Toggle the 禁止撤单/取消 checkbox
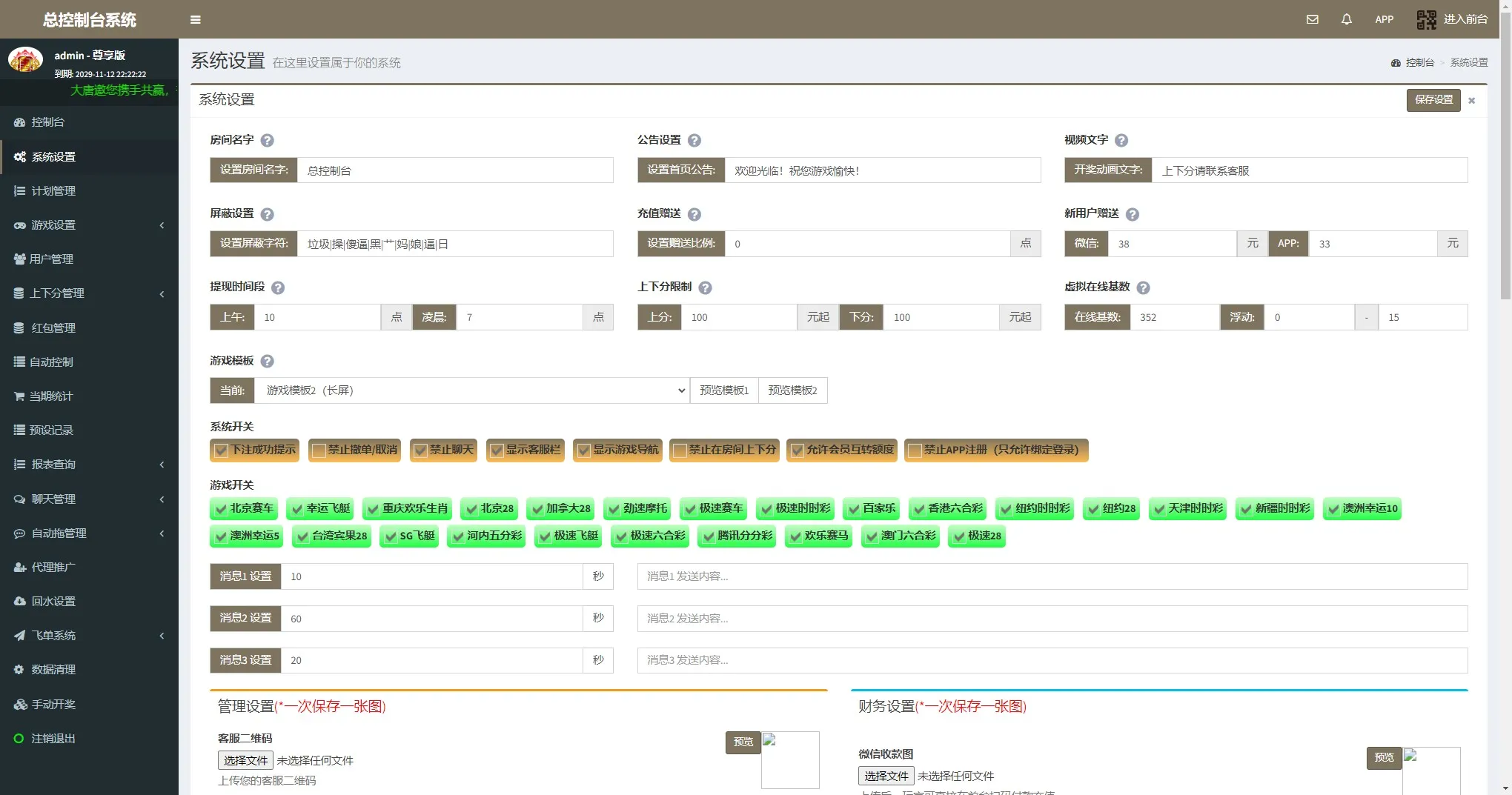 tap(319, 450)
